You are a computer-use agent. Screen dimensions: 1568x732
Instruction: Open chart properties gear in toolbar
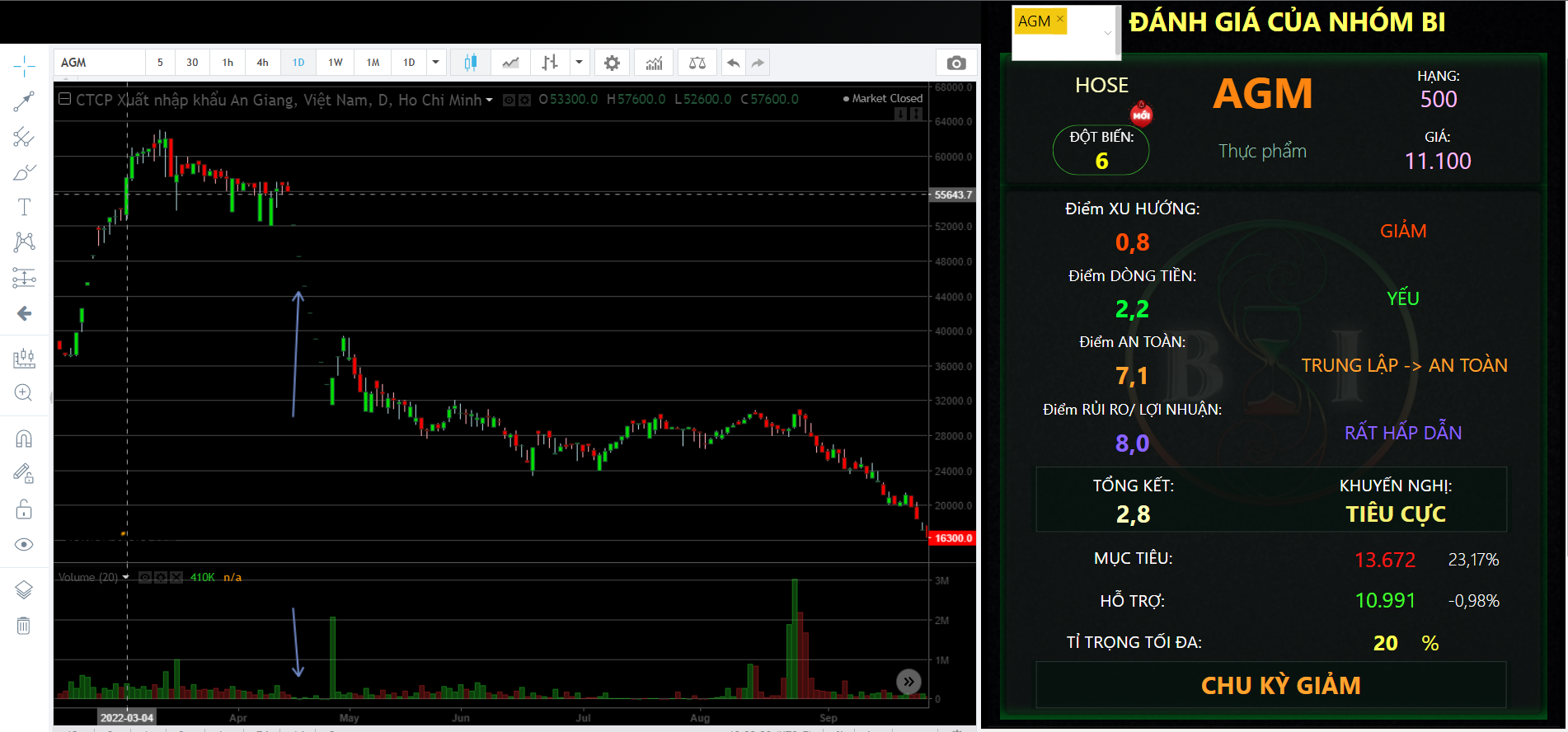[612, 63]
